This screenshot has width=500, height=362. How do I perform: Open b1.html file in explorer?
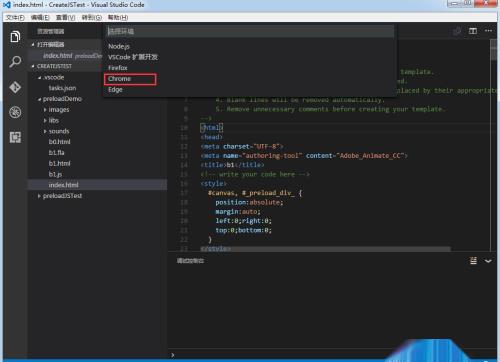click(x=60, y=163)
